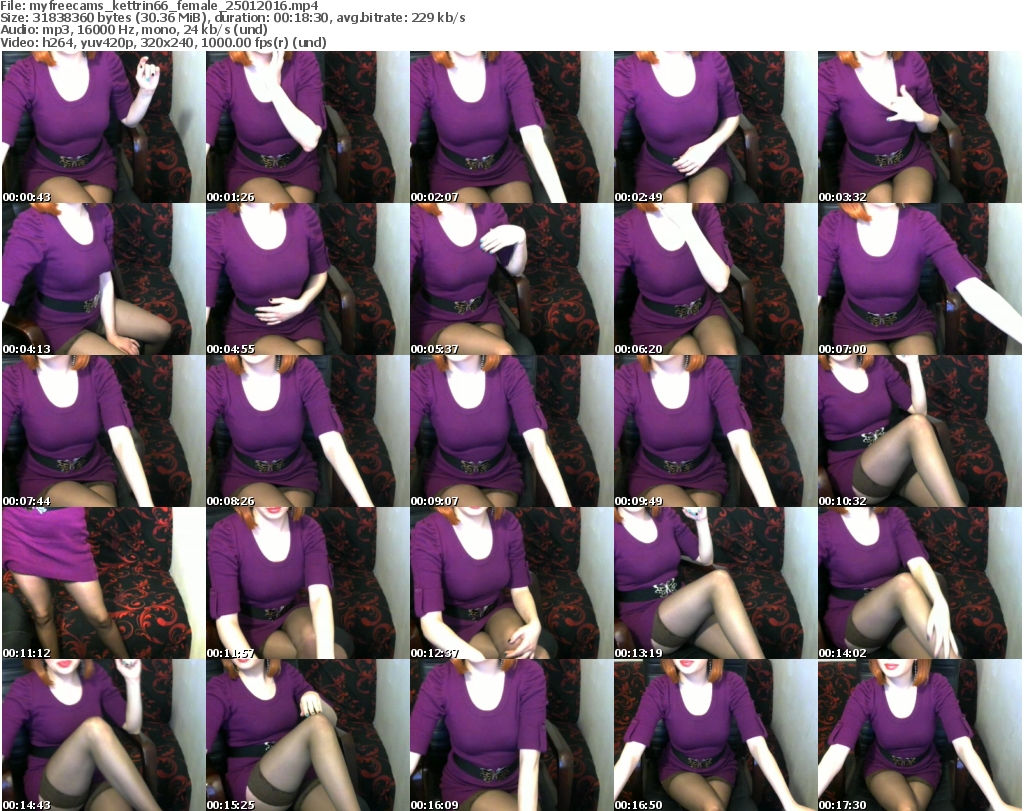Pick the frame at 00:16:50

click(x=715, y=735)
